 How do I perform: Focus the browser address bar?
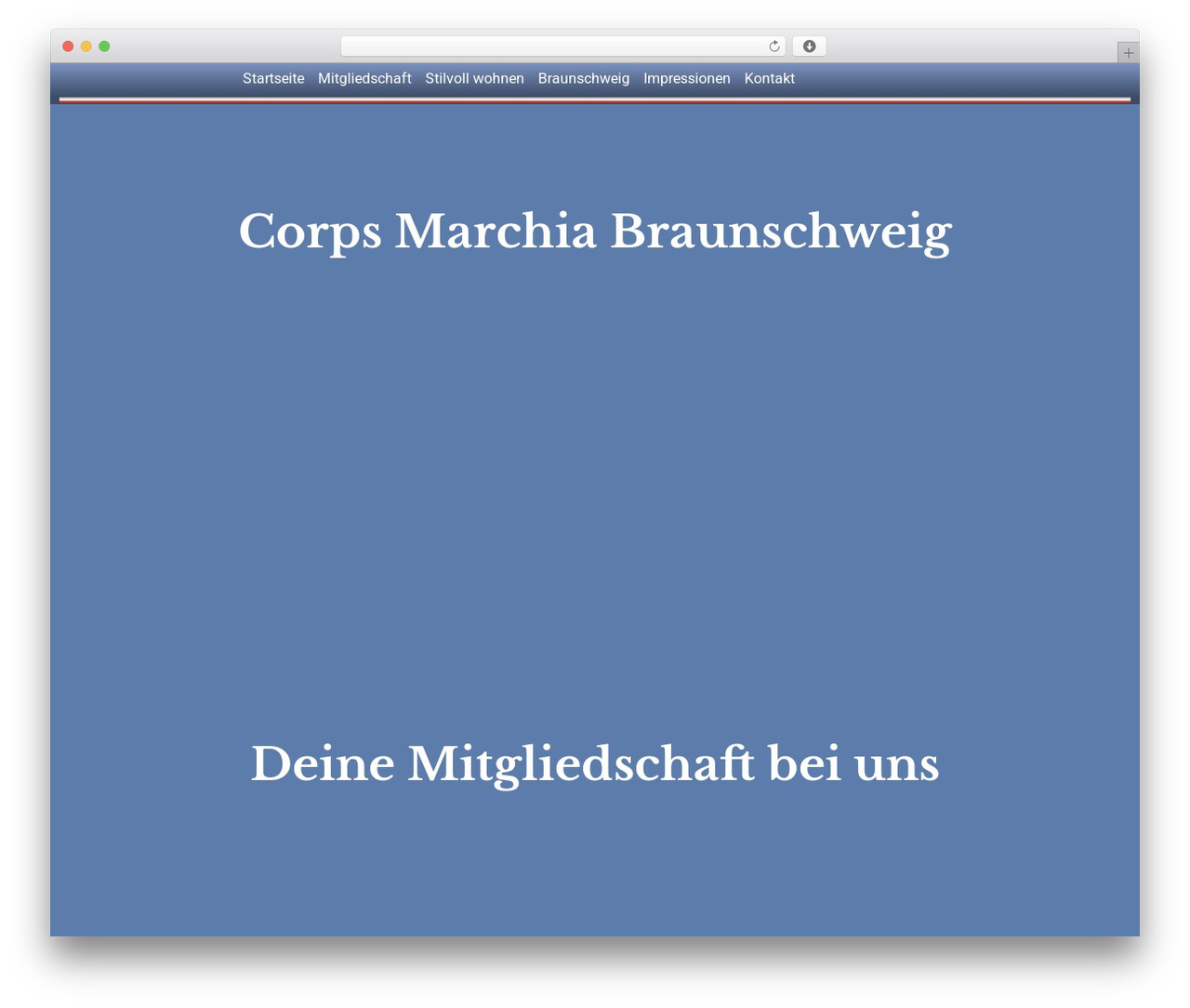[563, 46]
